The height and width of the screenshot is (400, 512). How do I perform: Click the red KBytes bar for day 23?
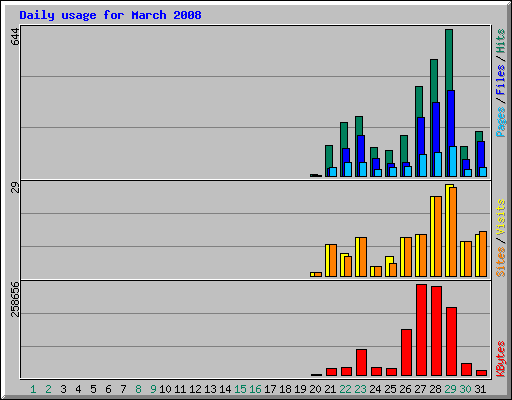361,363
